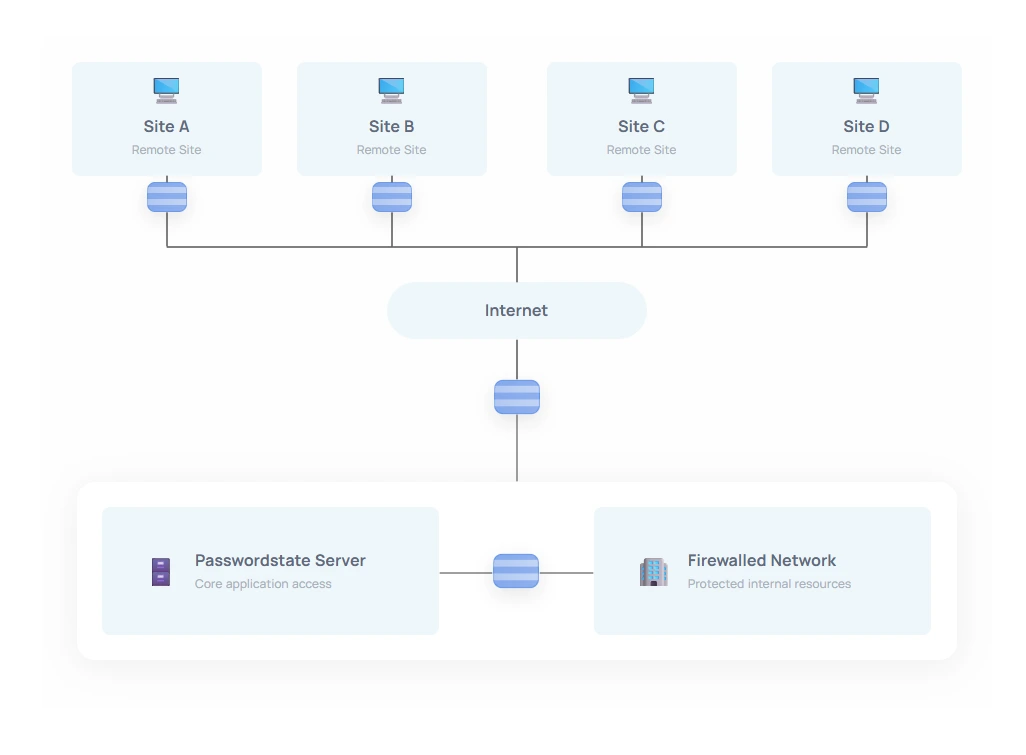Click the 'Site B' title text
This screenshot has height=755, width=1026.
pyautogui.click(x=391, y=126)
